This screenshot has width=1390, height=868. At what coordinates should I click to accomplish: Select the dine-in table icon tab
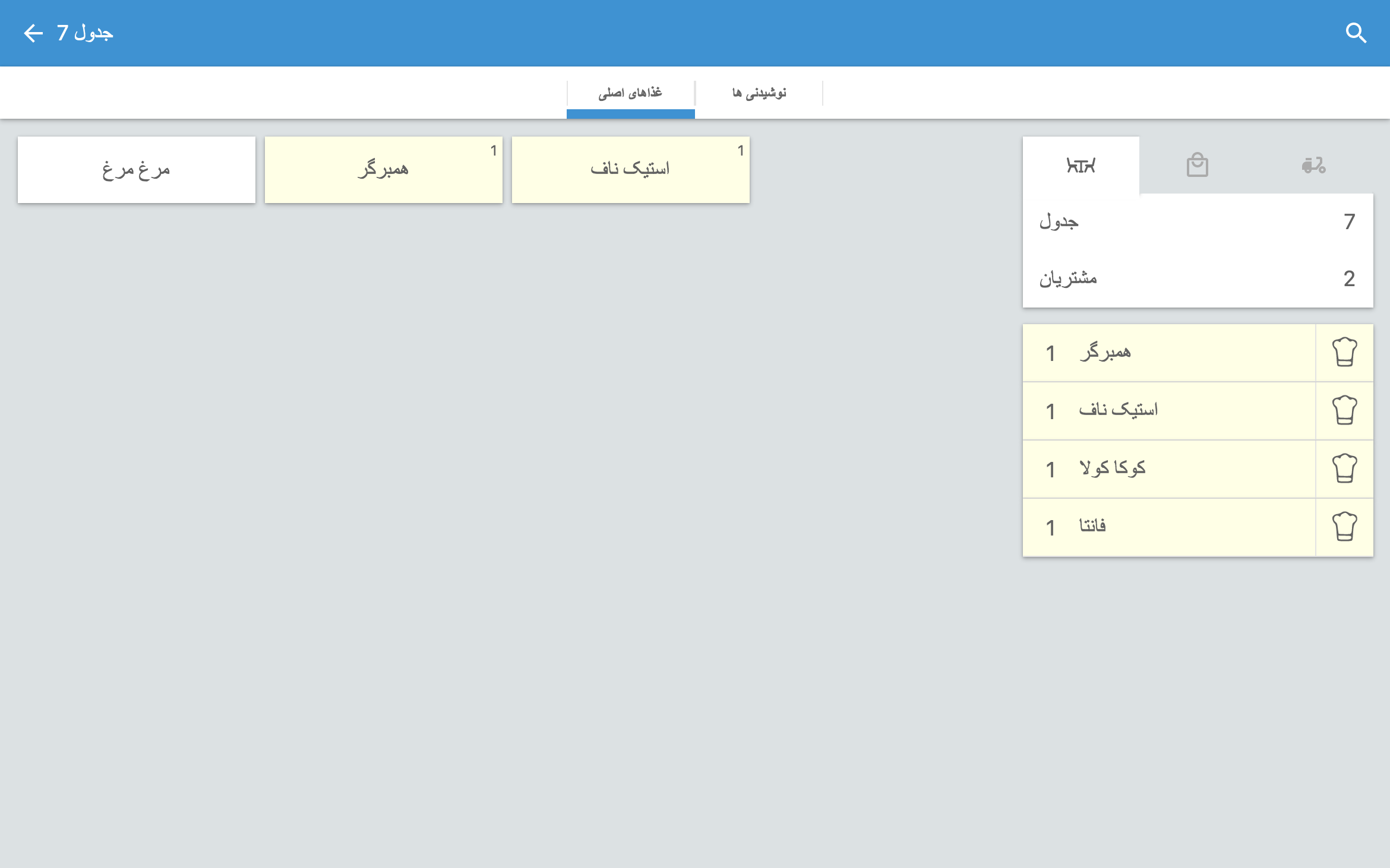[1081, 166]
